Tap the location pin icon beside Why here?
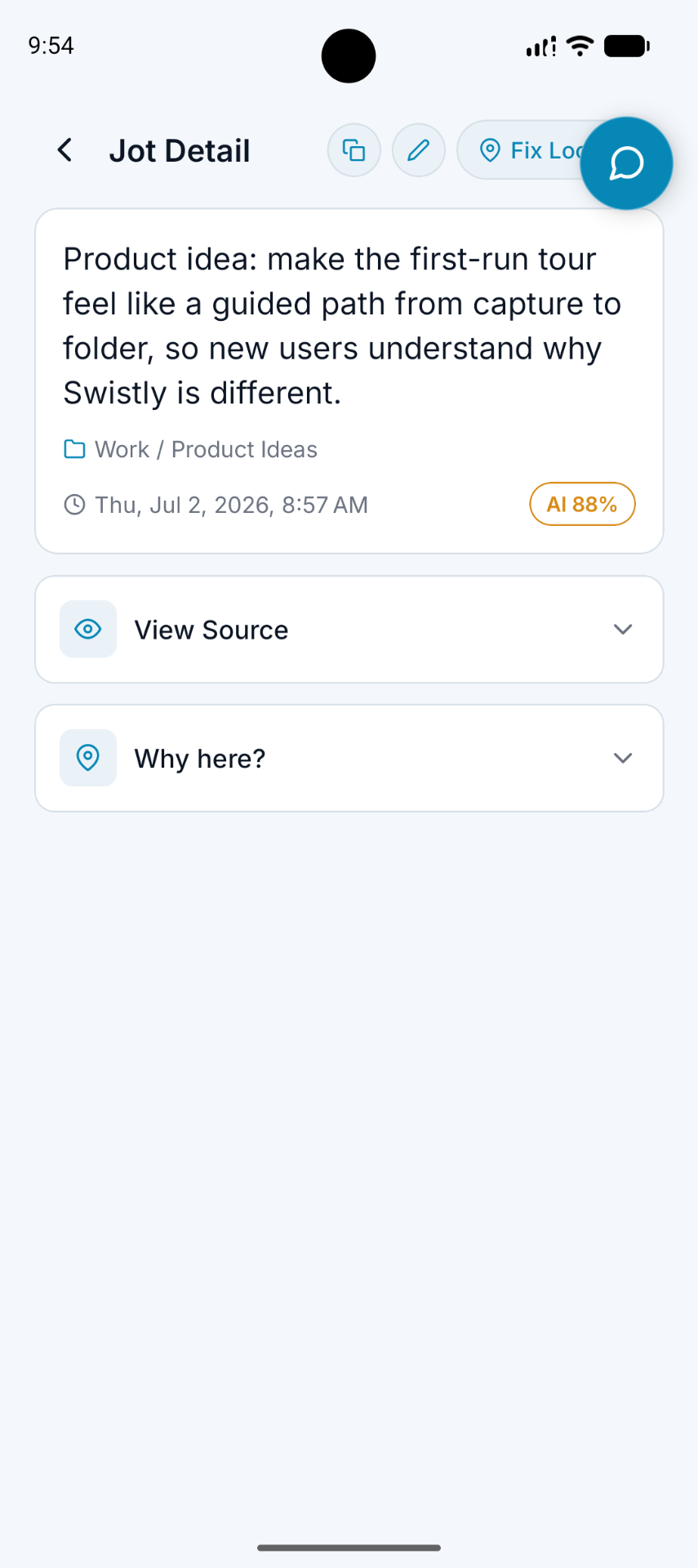The width and height of the screenshot is (698, 1568). (x=88, y=758)
